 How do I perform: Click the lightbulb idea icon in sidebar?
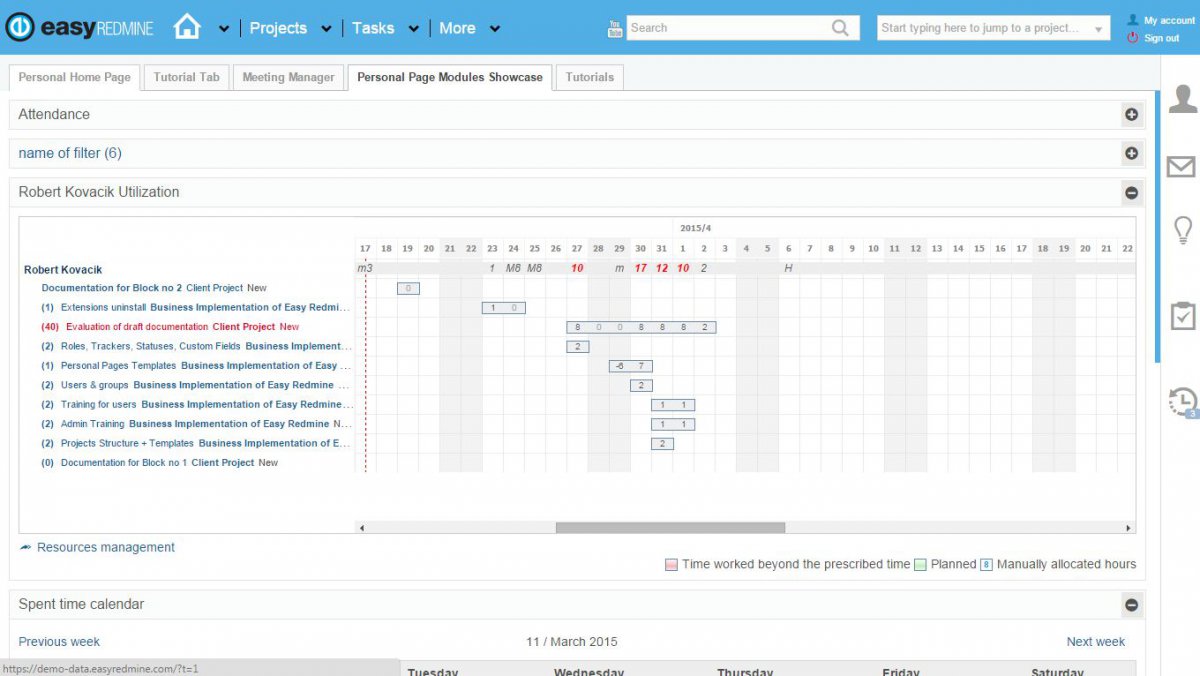pos(1182,231)
